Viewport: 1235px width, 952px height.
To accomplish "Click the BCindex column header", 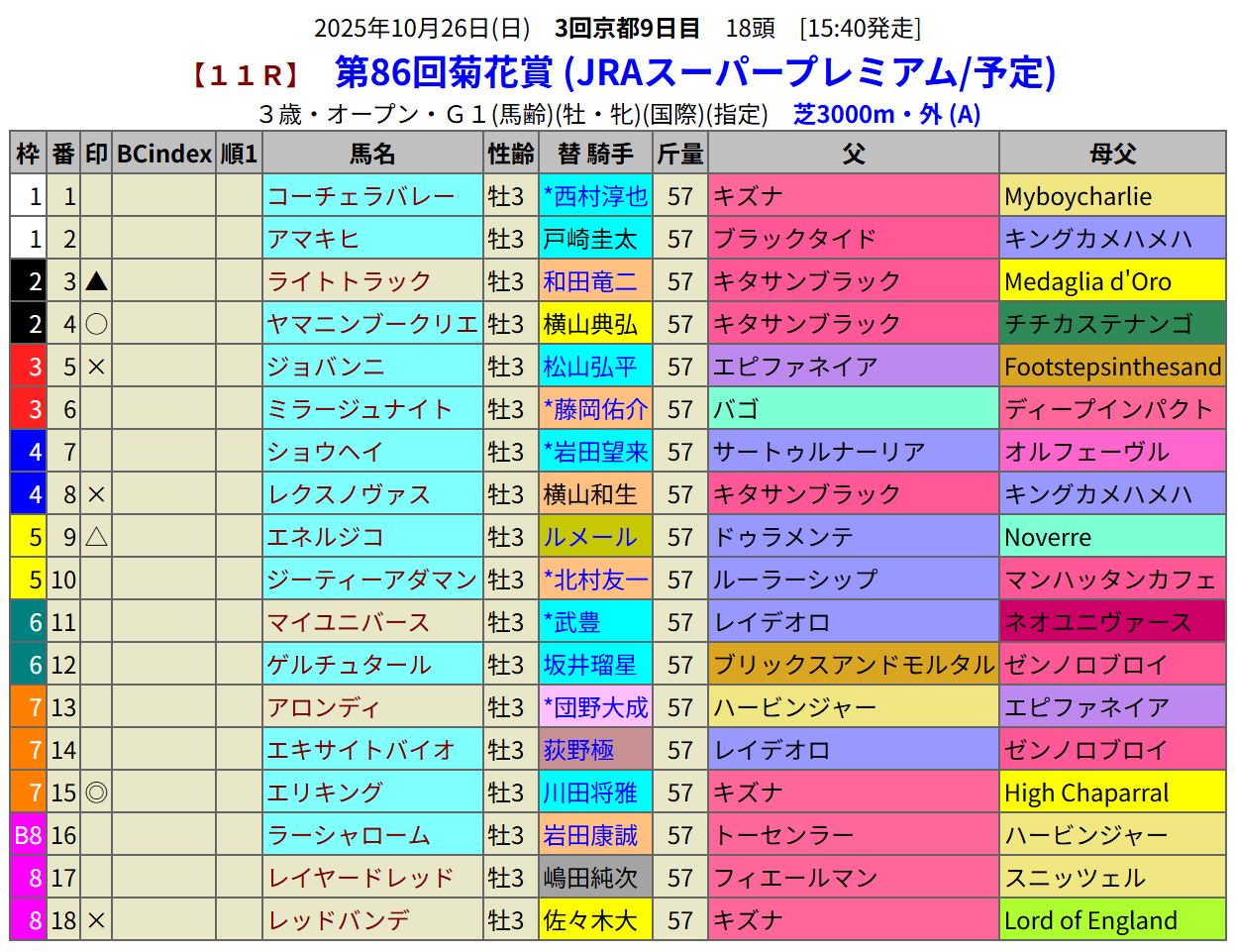I will (164, 154).
